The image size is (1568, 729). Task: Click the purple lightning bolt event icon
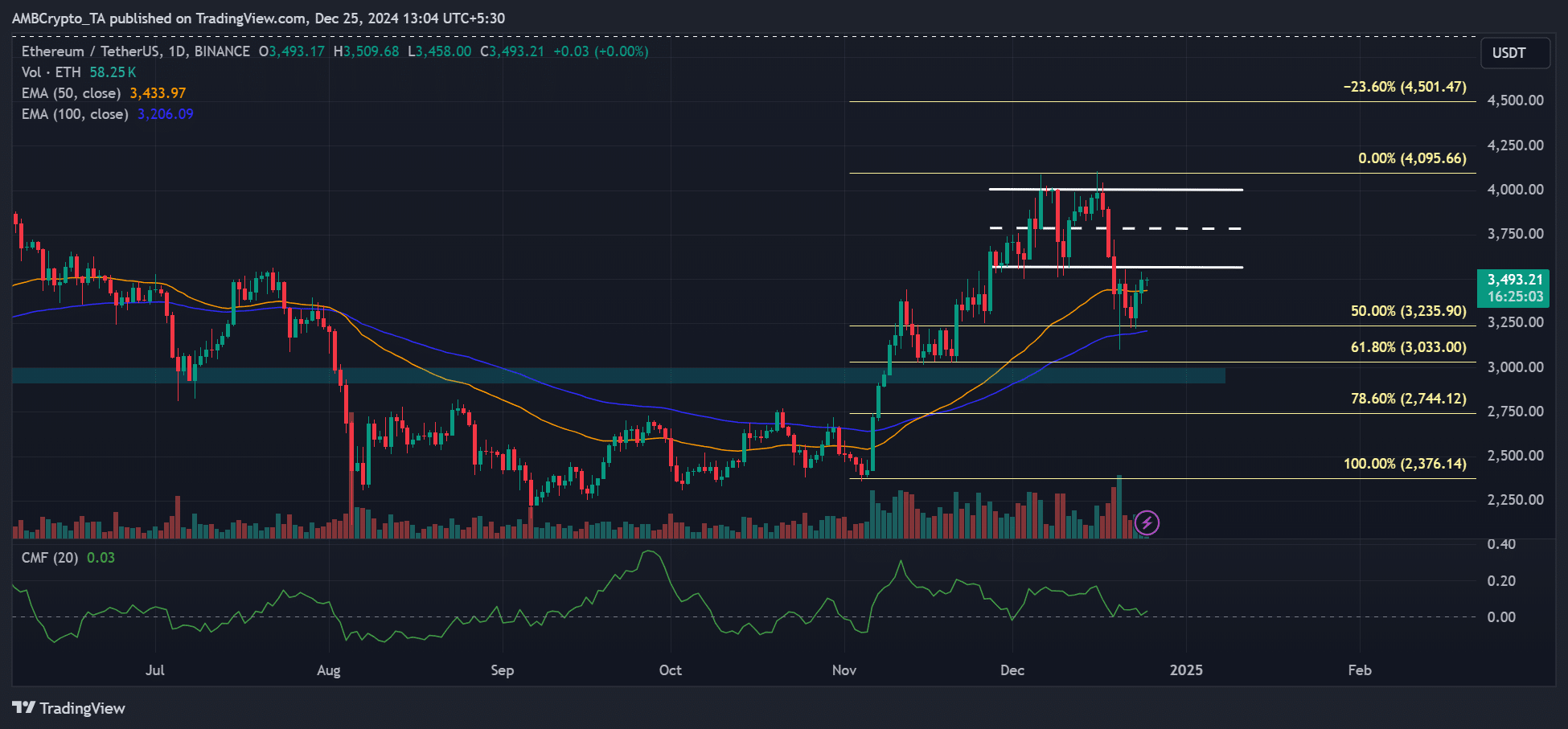point(1147,523)
